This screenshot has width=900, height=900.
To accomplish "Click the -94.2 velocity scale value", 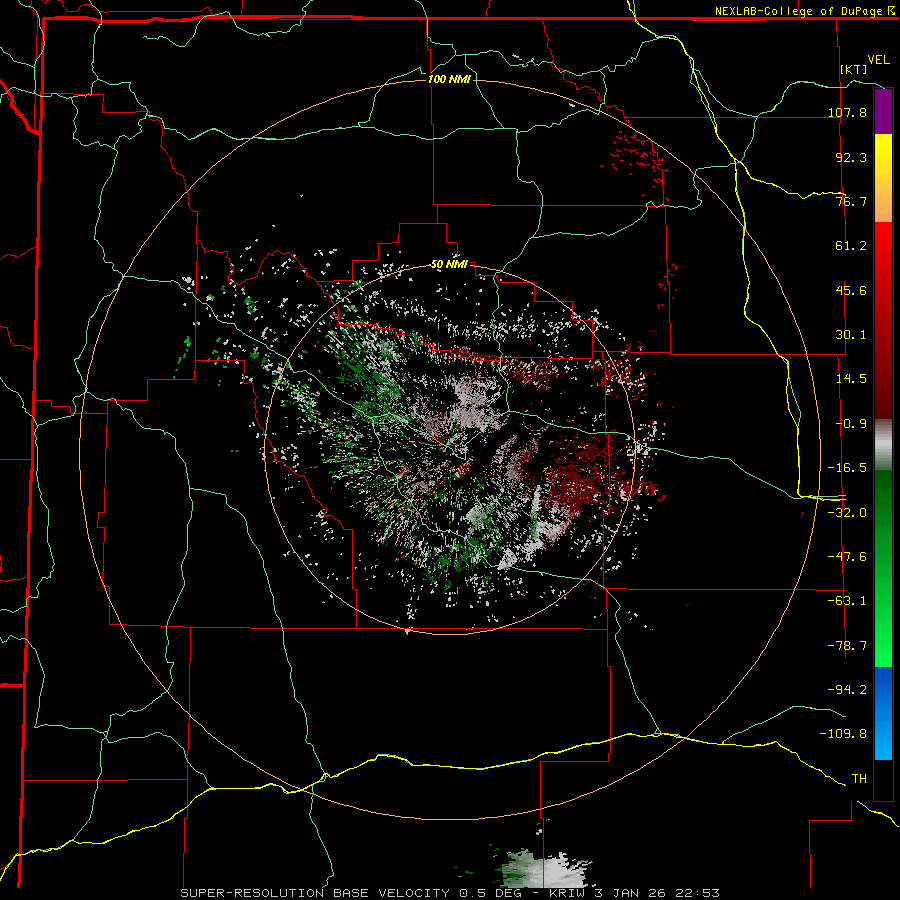I will click(847, 689).
